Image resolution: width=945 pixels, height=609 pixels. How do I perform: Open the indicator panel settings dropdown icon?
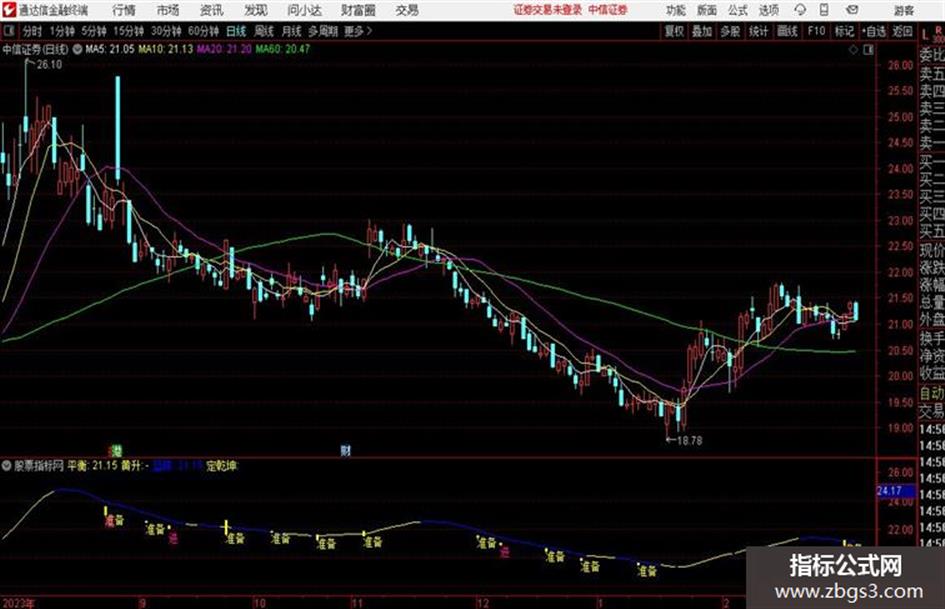pyautogui.click(x=7, y=466)
